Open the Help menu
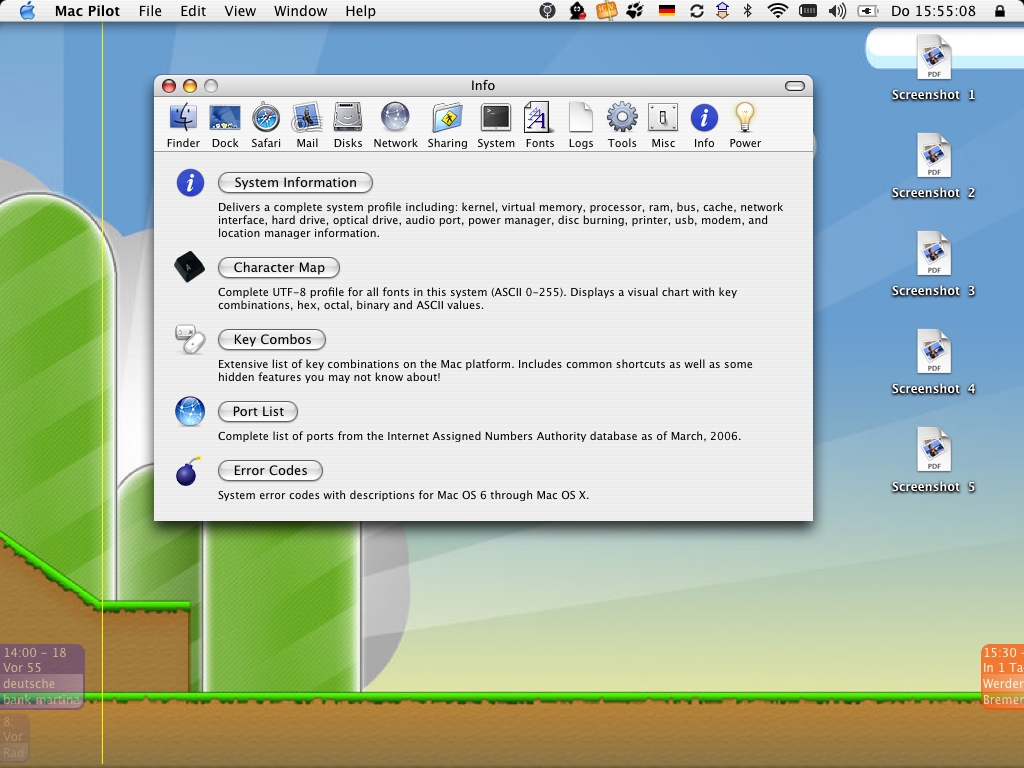The image size is (1024, 768). pyautogui.click(x=360, y=11)
